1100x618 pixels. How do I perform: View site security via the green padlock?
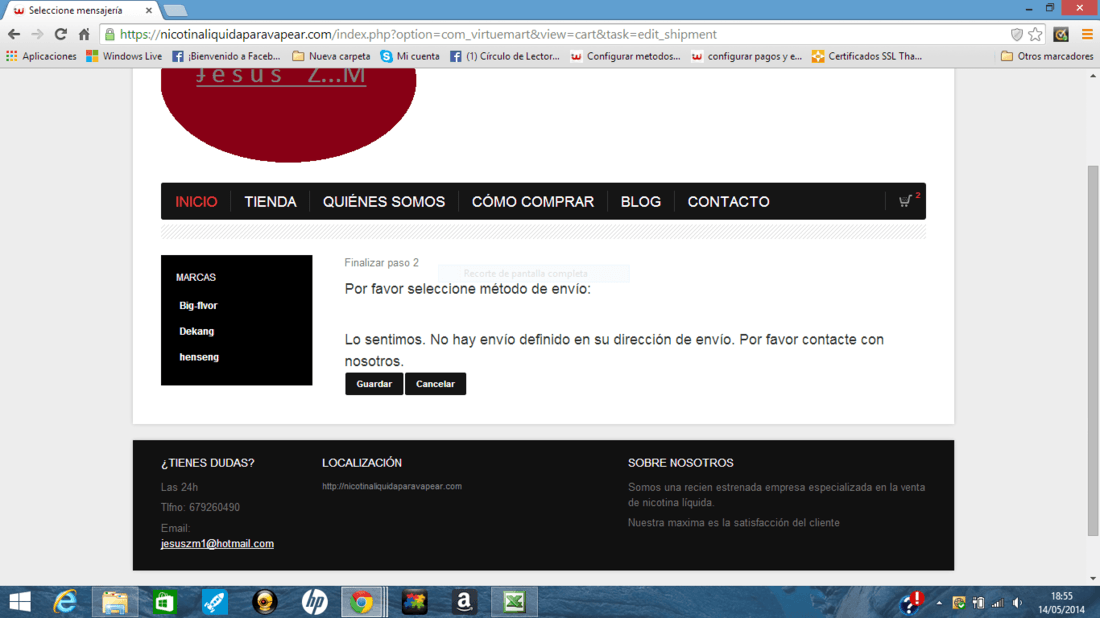click(109, 34)
